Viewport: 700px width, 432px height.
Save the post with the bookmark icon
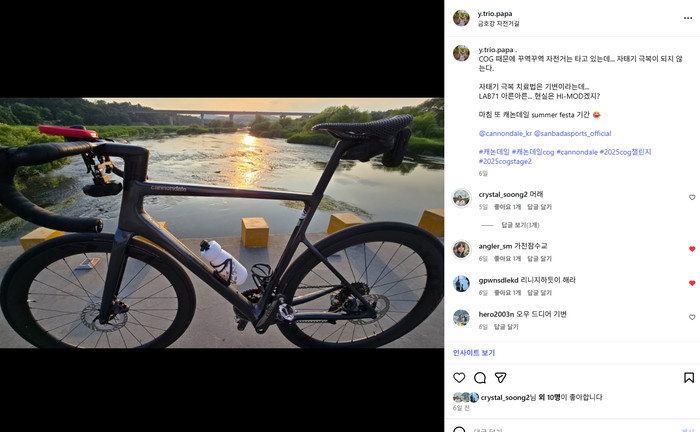tap(689, 378)
